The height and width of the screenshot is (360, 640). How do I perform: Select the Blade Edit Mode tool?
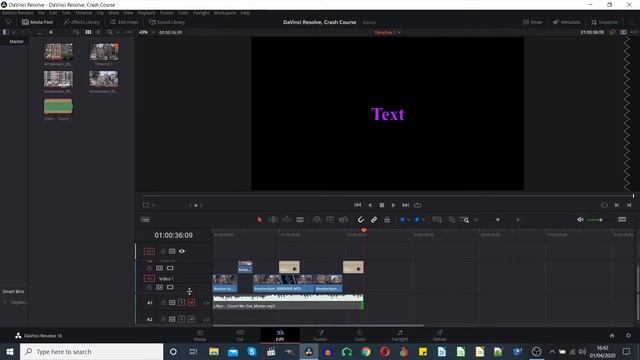click(300, 220)
